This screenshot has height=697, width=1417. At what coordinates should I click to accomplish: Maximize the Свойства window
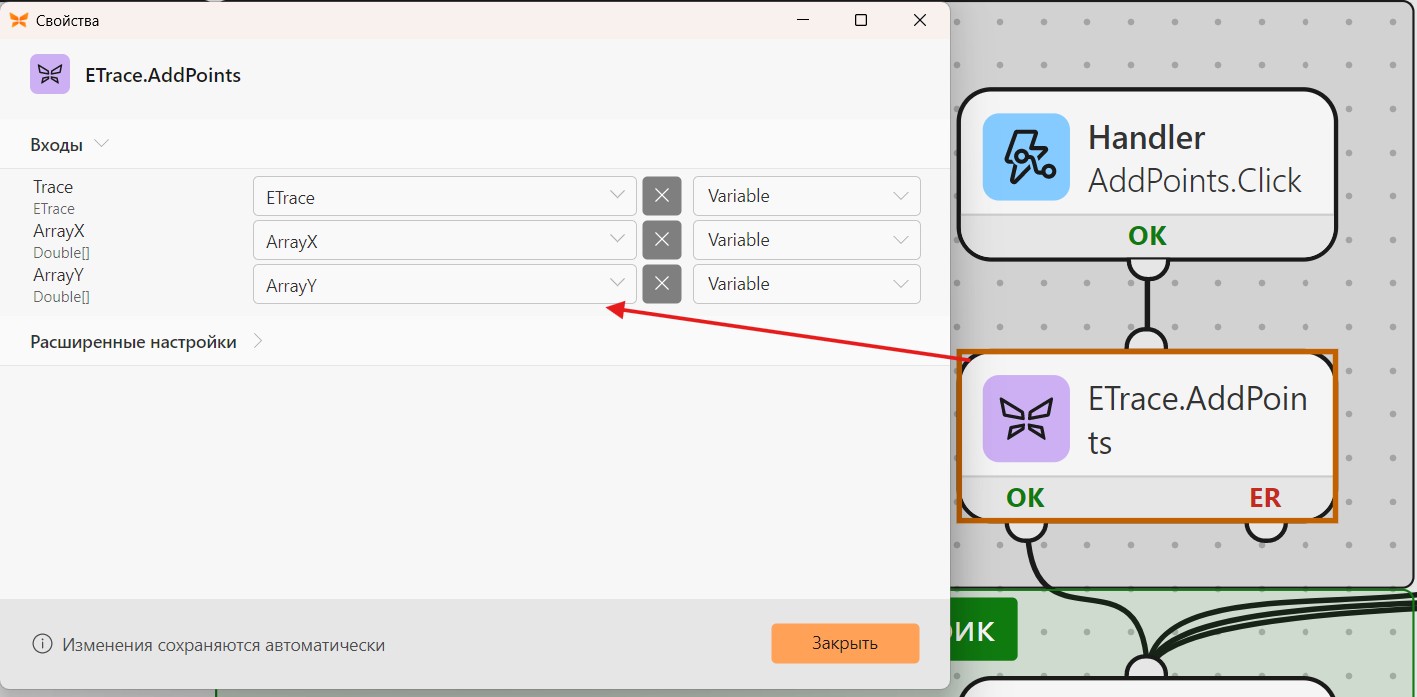861,20
